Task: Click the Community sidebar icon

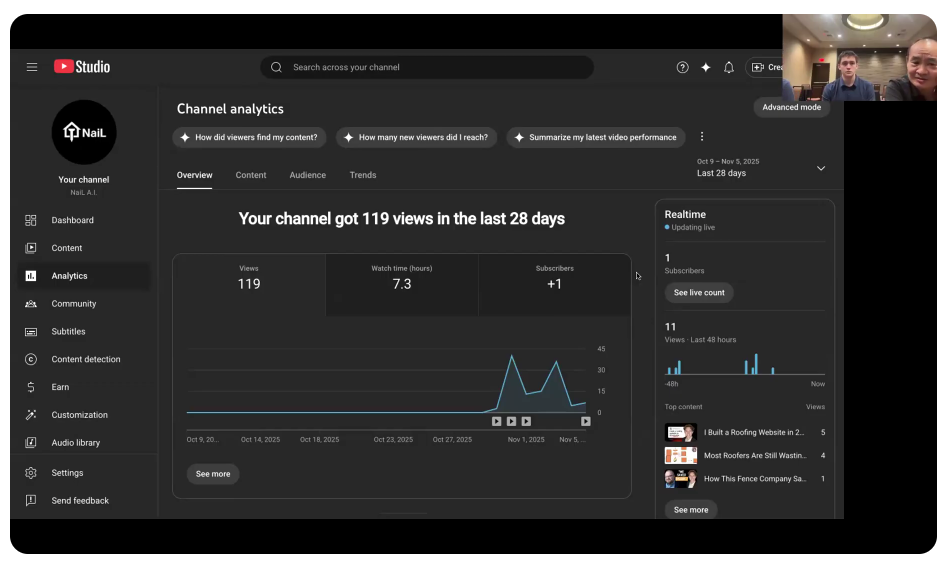Action: 31,303
